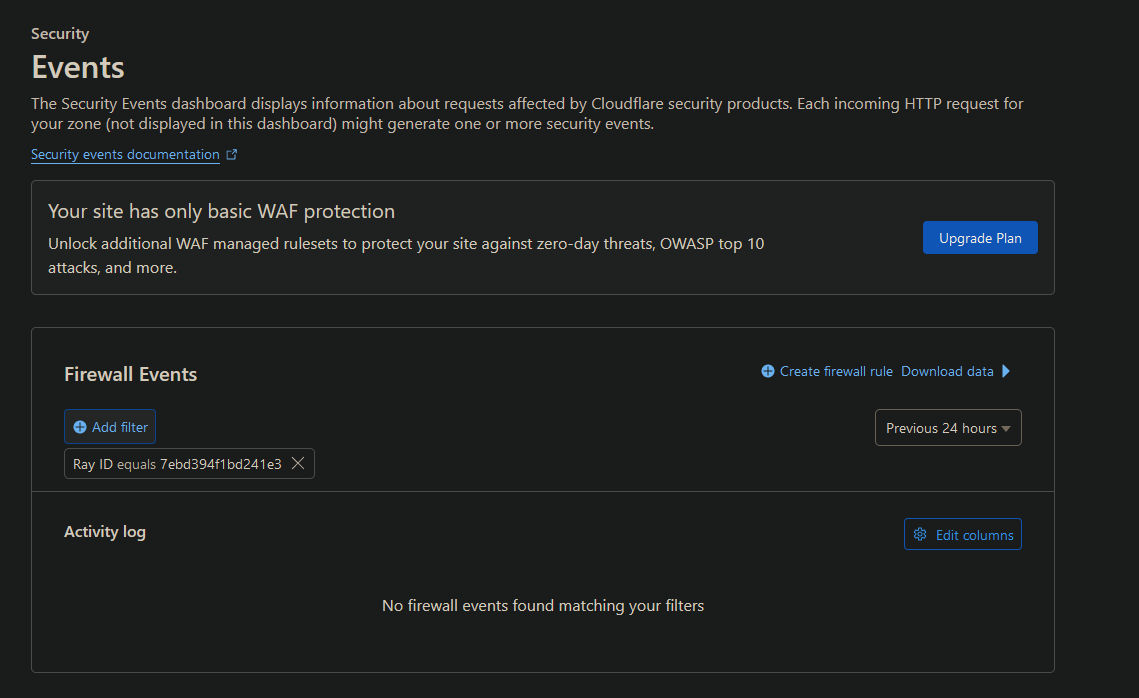Image resolution: width=1139 pixels, height=698 pixels.
Task: Select the Activity log section
Action: pos(105,531)
